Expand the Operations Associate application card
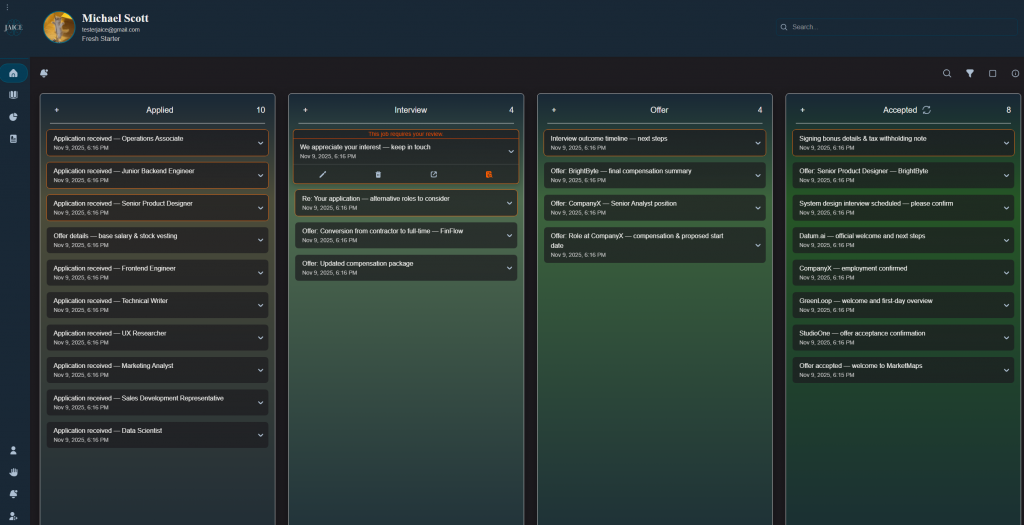Image resolution: width=1024 pixels, height=525 pixels. coord(260,143)
